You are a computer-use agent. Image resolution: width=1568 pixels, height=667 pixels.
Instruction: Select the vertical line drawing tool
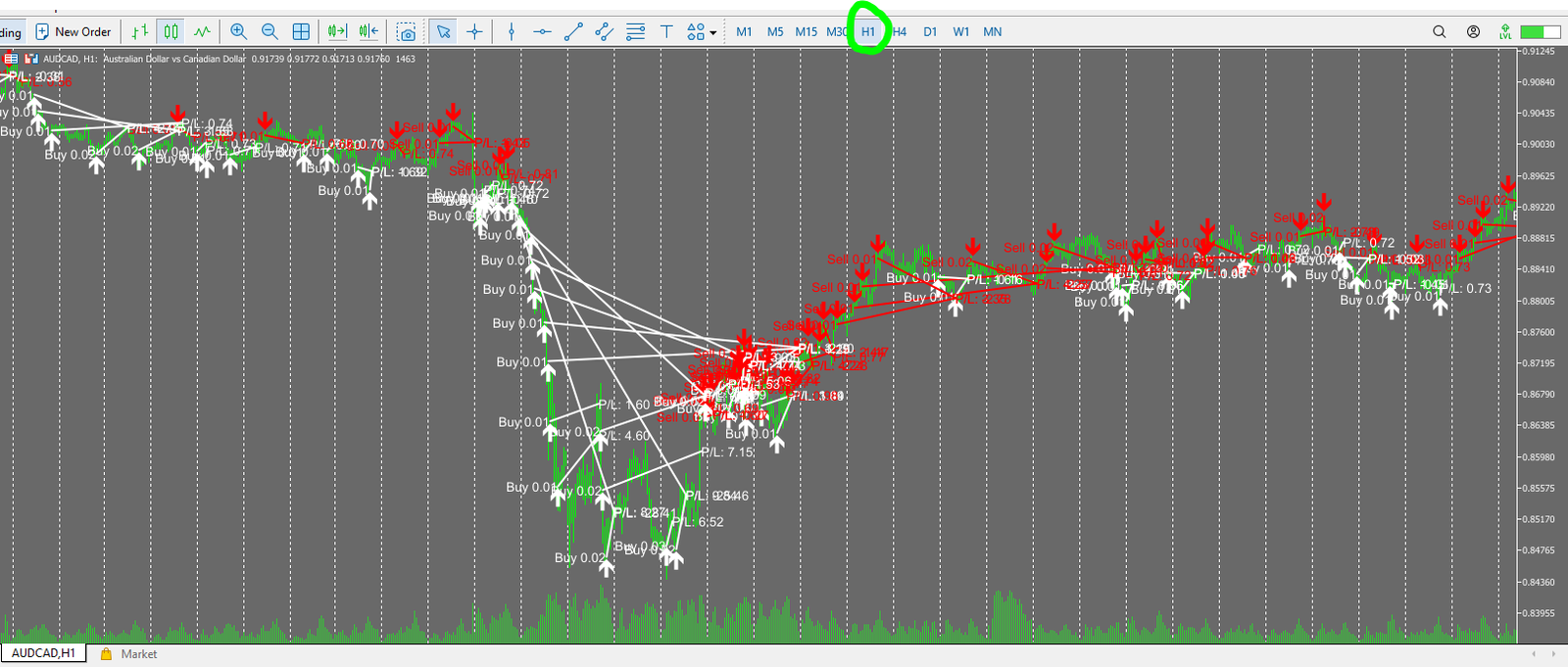(511, 31)
